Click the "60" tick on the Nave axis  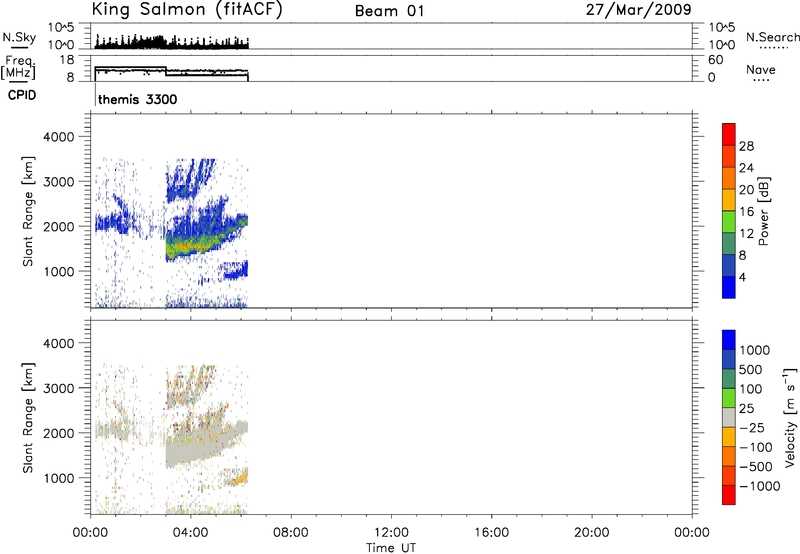(715, 60)
